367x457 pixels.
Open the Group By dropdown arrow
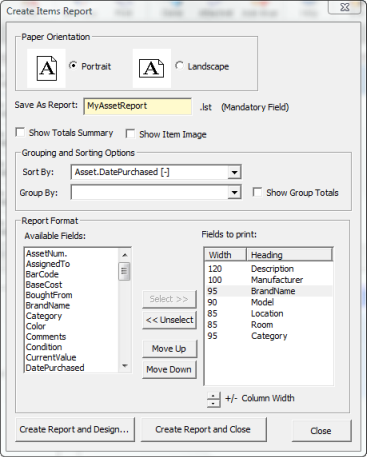click(x=234, y=193)
